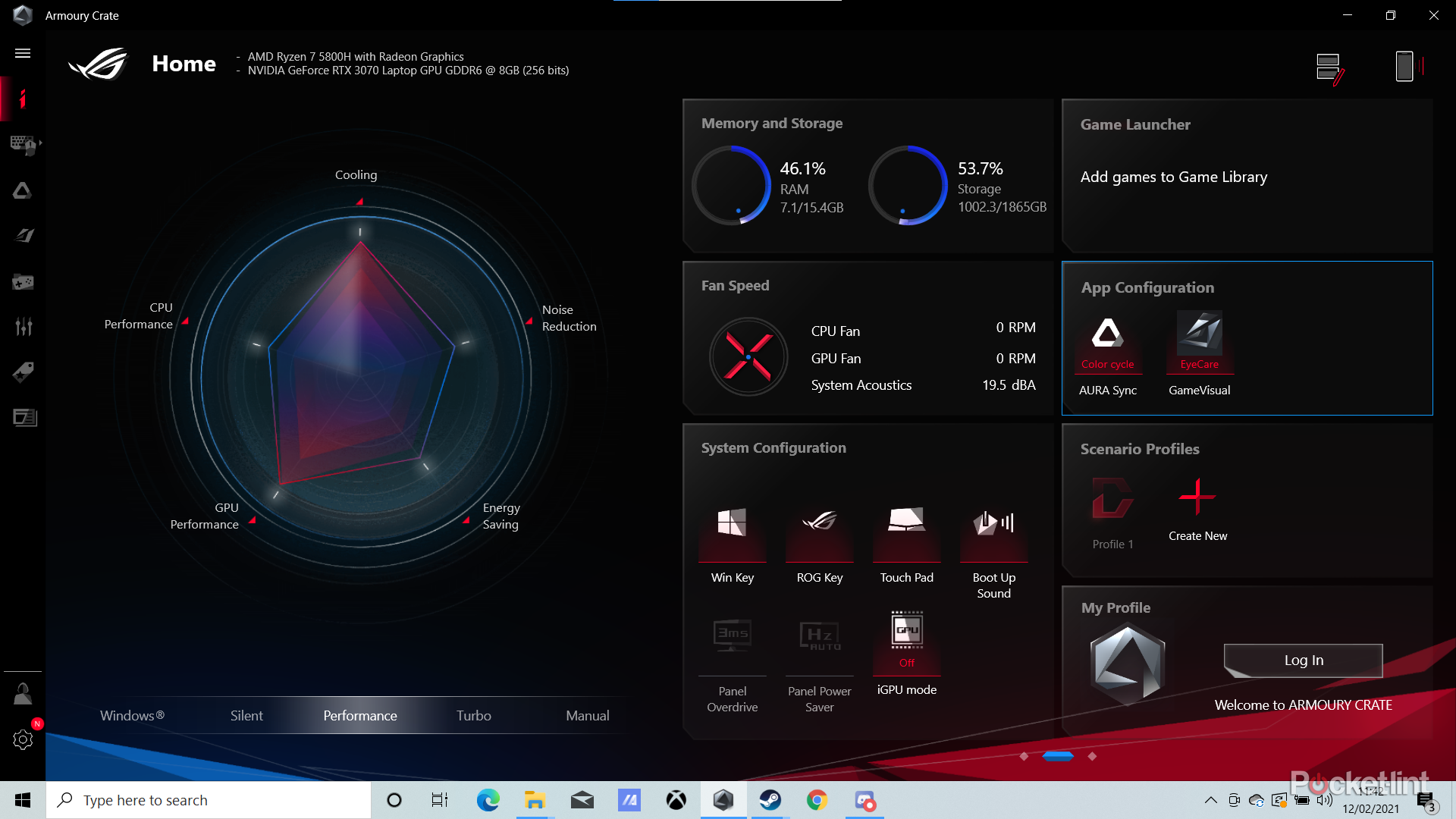Open Scenario Profiles sliders icon in sidebar
The image size is (1456, 819).
23,327
